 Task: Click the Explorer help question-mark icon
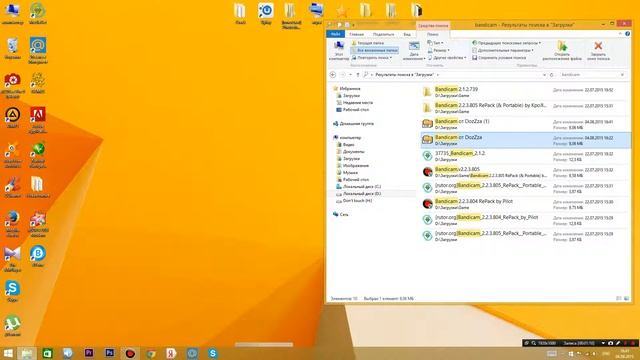point(627,34)
